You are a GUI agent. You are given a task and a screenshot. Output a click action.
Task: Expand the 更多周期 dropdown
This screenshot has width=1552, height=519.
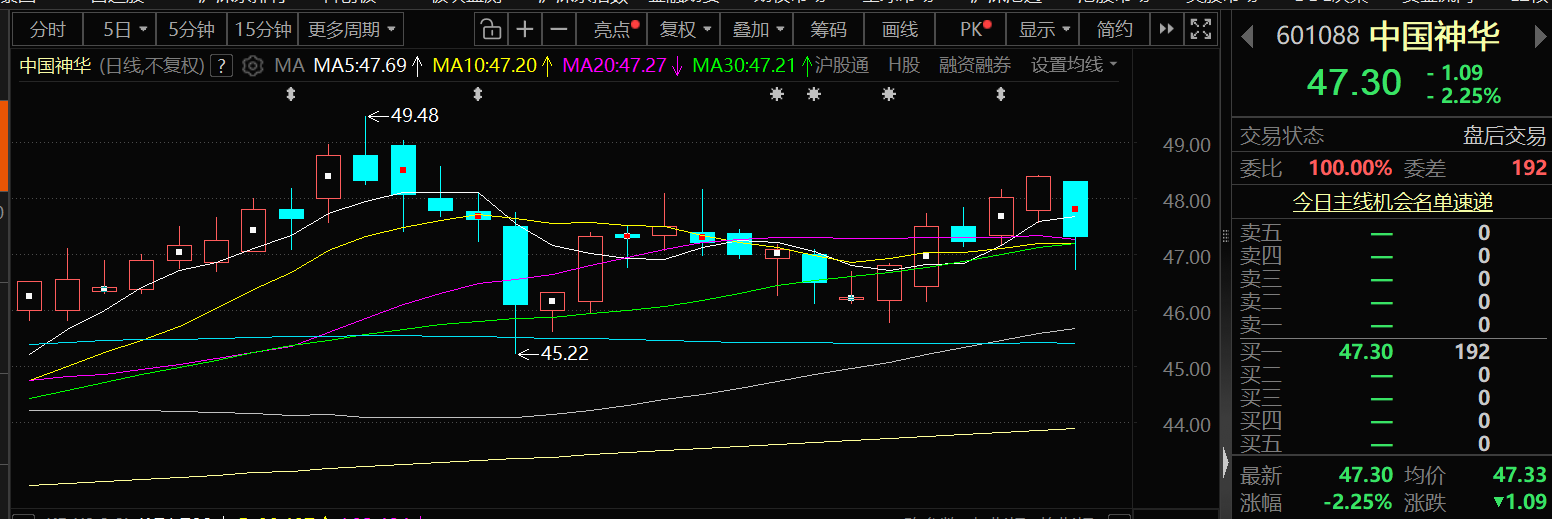point(350,30)
